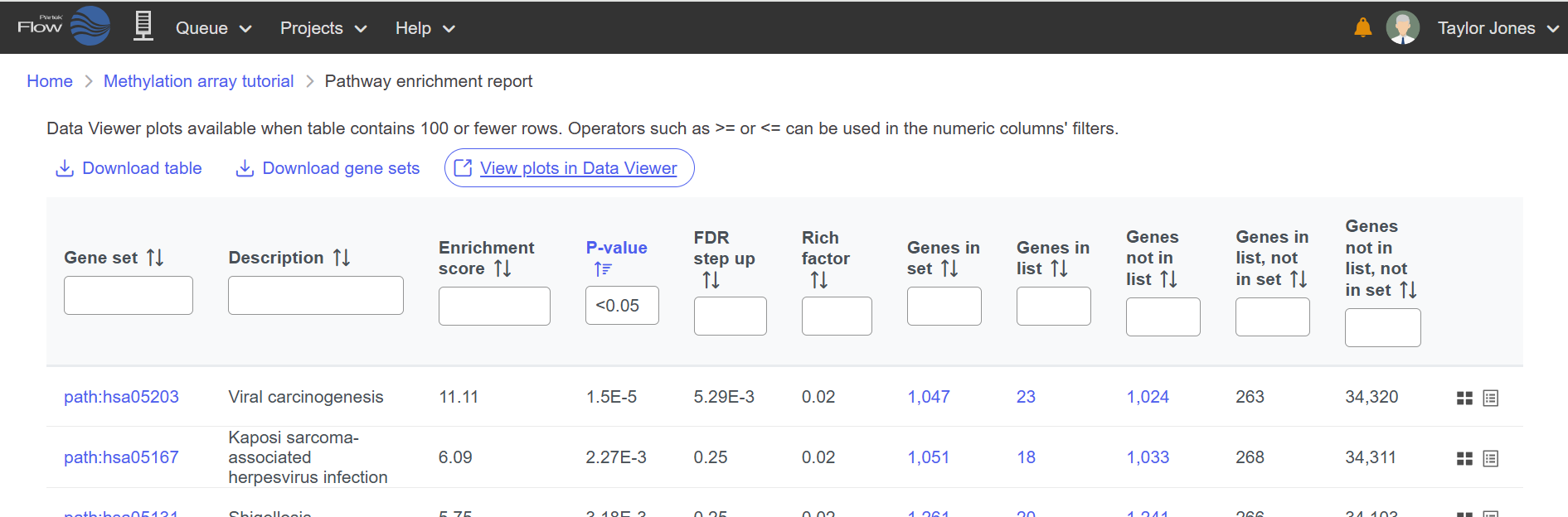Click 1,047 genes in set link
Viewport: 1568px width, 517px height.
click(x=929, y=397)
